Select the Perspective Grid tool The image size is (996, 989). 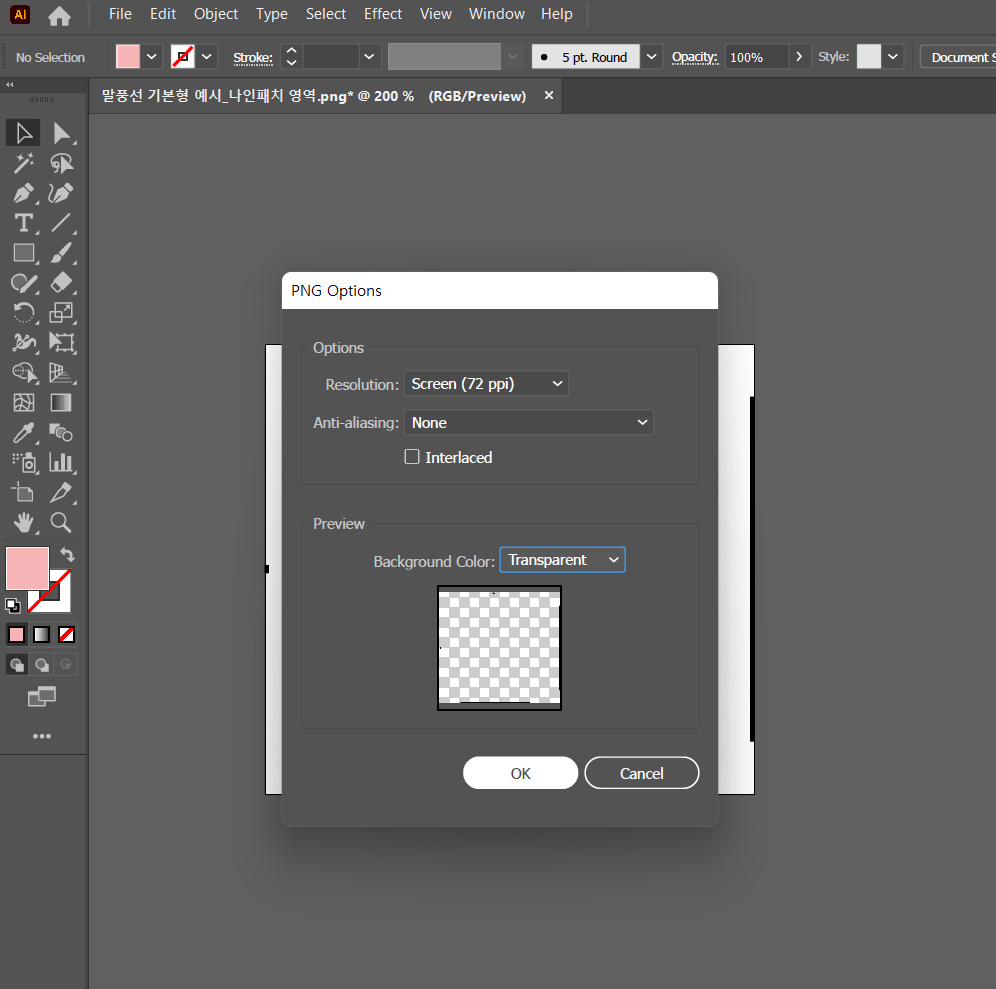[x=61, y=372]
